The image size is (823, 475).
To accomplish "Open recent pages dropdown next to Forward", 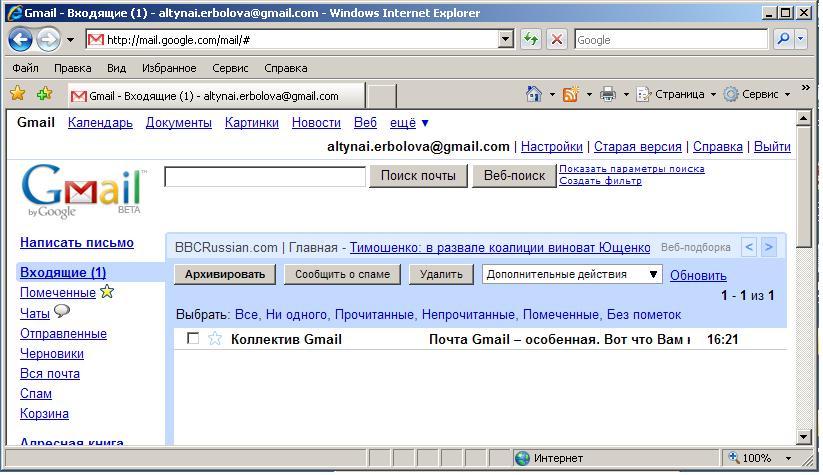I will [70, 40].
